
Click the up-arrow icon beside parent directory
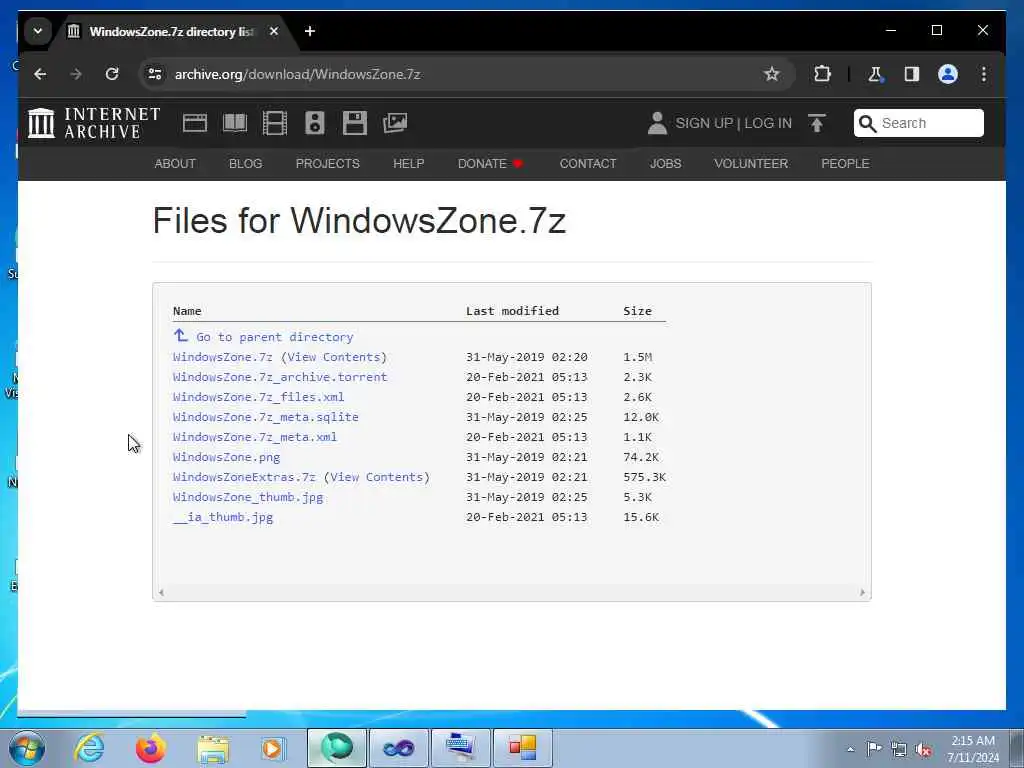[181, 336]
